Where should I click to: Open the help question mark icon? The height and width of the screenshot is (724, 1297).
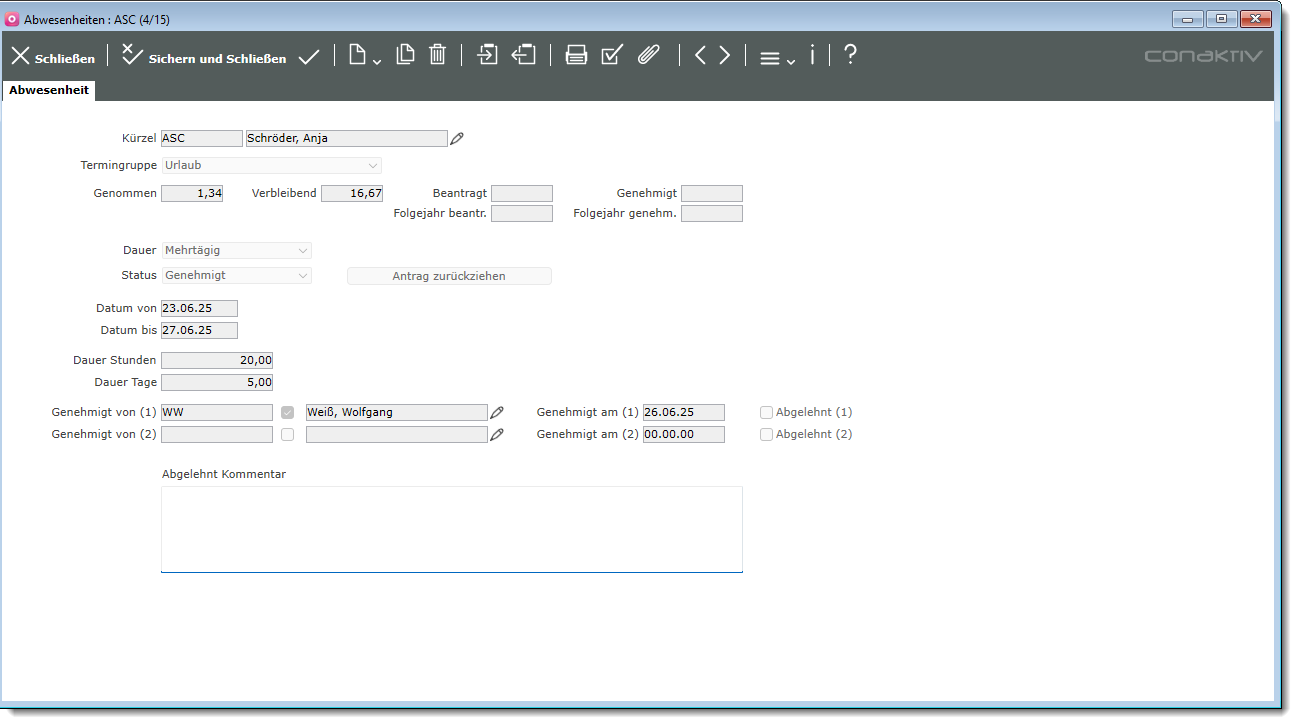coord(850,55)
